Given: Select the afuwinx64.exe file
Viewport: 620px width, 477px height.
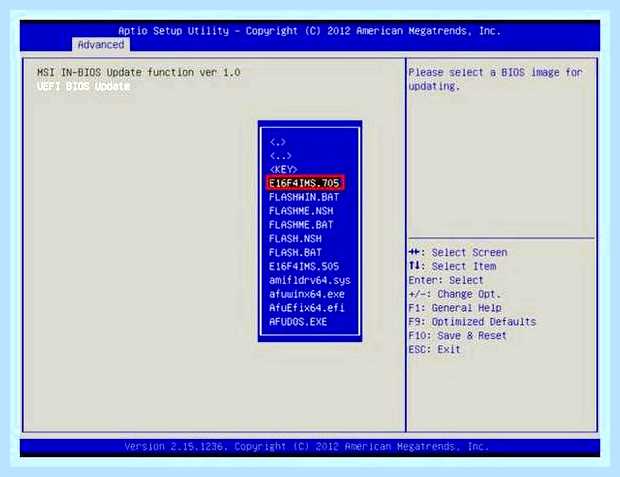Looking at the screenshot, I should 306,294.
